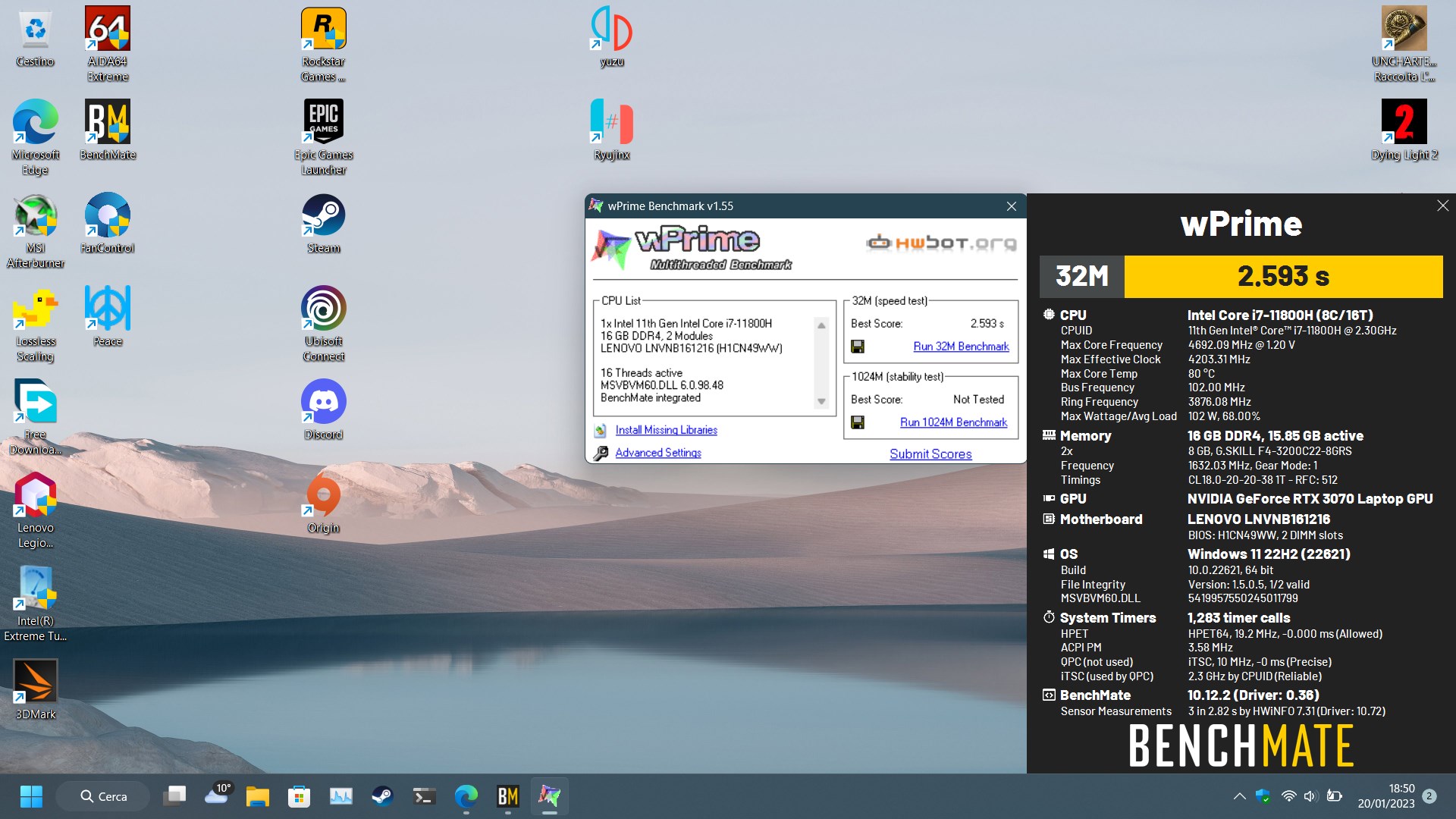Viewport: 1456px width, 819px height.
Task: Click Run 32M Benchmark link
Action: pyautogui.click(x=961, y=347)
